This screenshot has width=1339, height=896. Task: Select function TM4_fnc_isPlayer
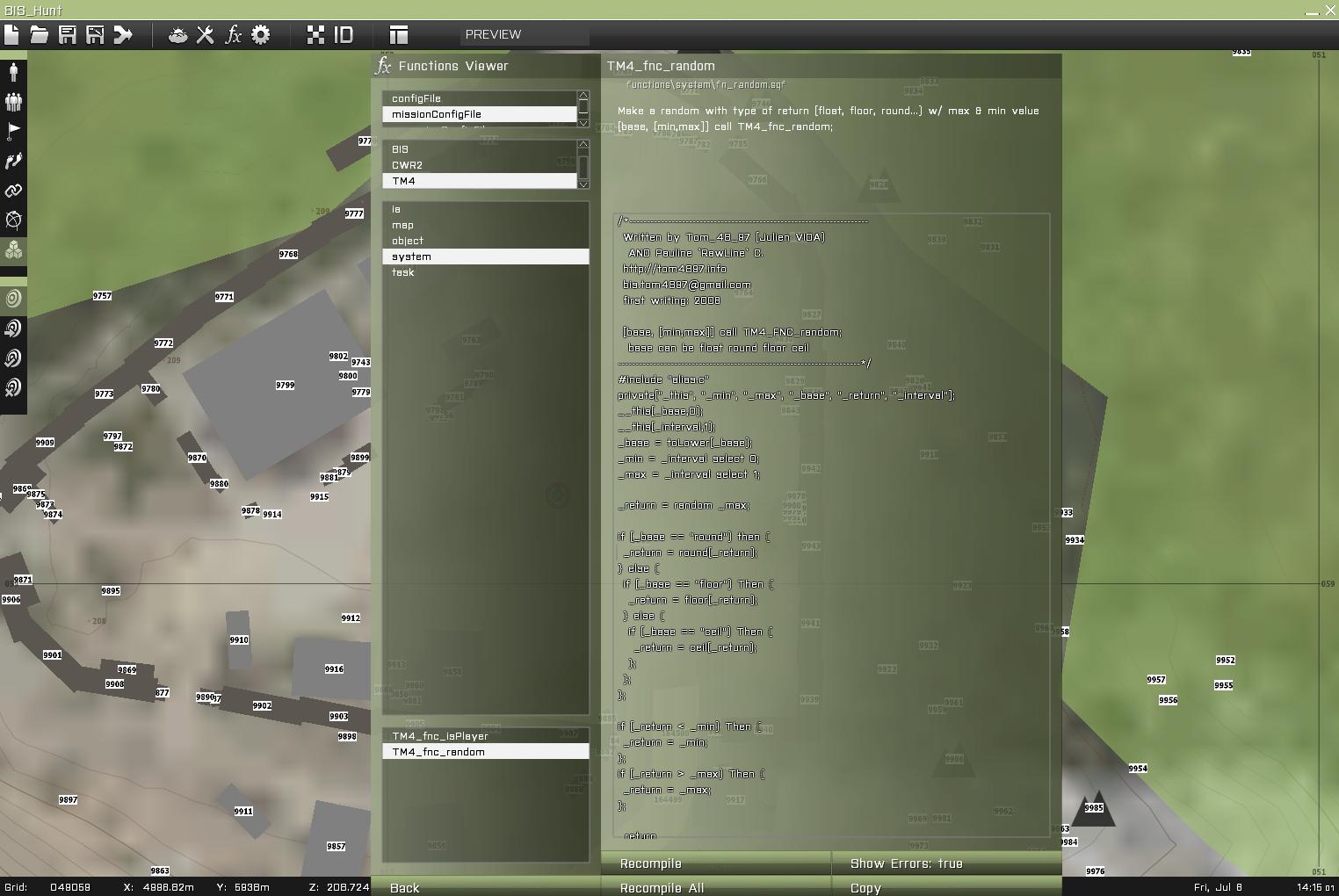coord(486,736)
